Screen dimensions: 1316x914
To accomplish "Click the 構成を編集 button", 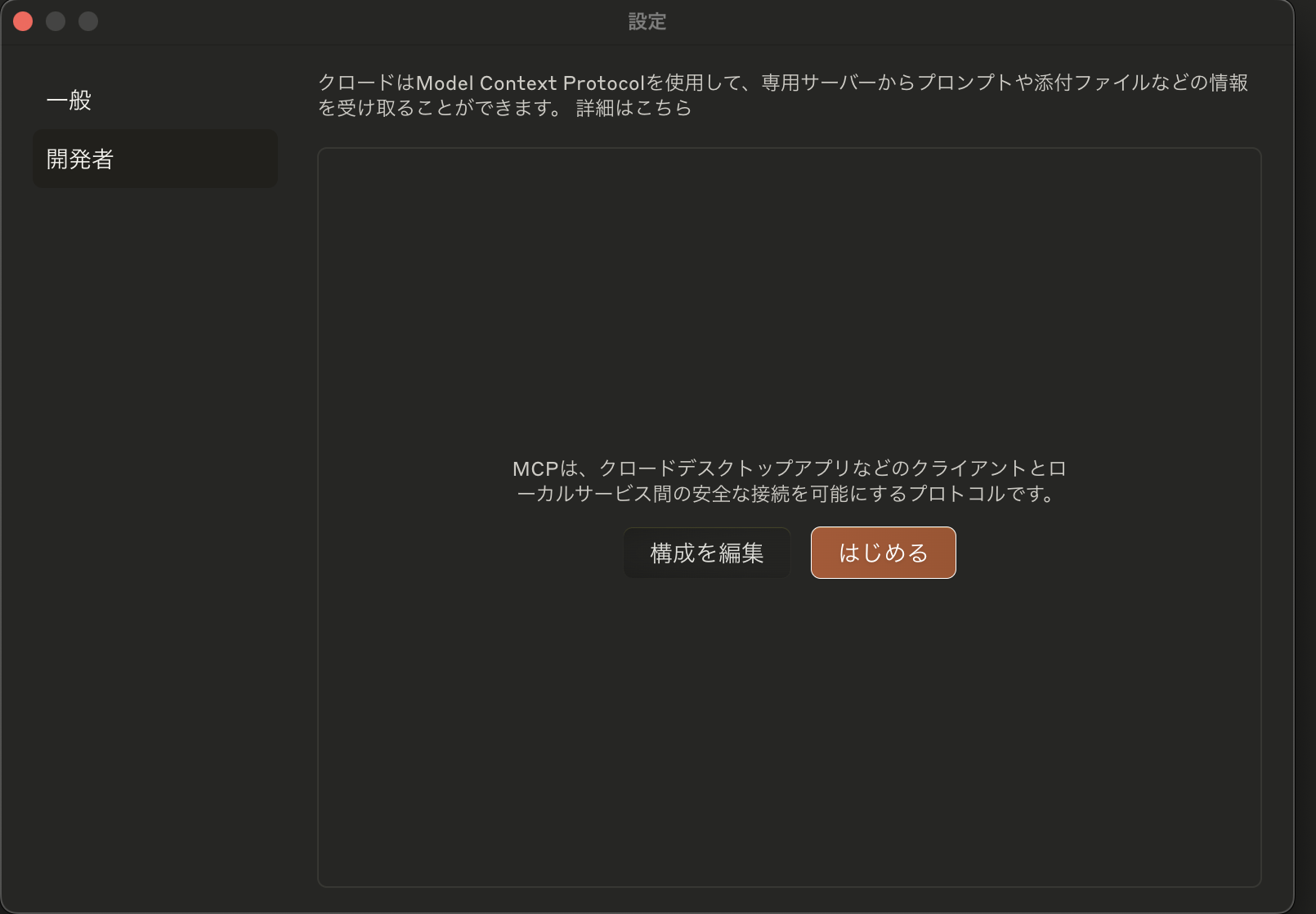I will [707, 553].
